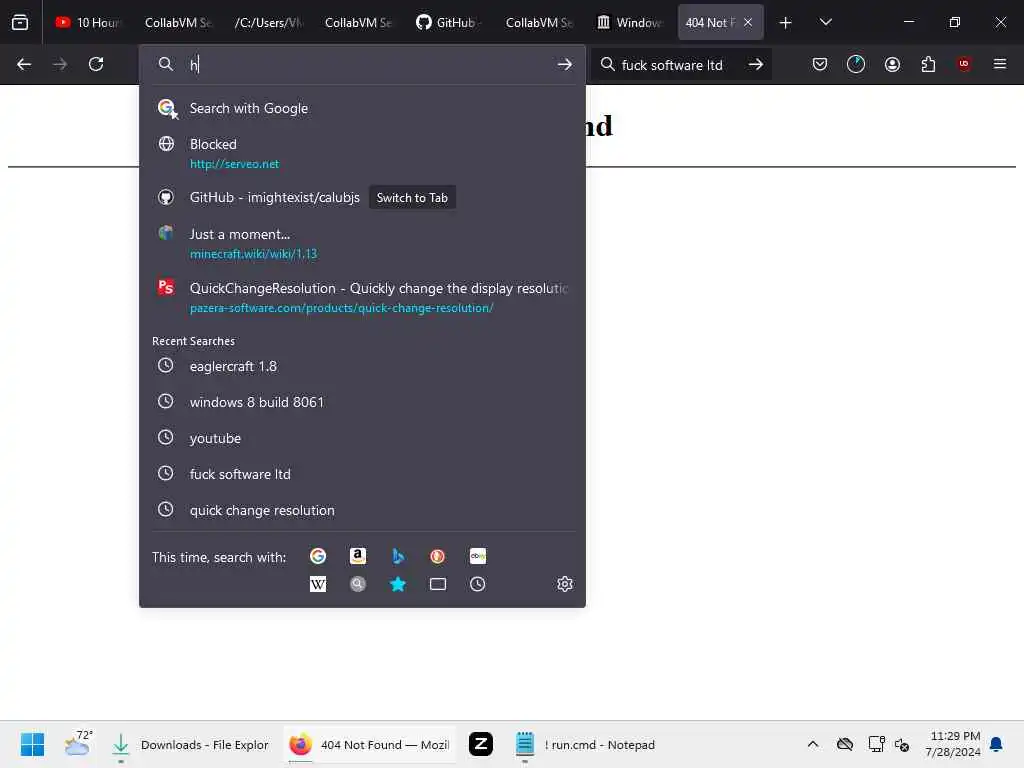Image resolution: width=1024 pixels, height=768 pixels.
Task: Search this time with DuckDuckGo
Action: pos(438,556)
